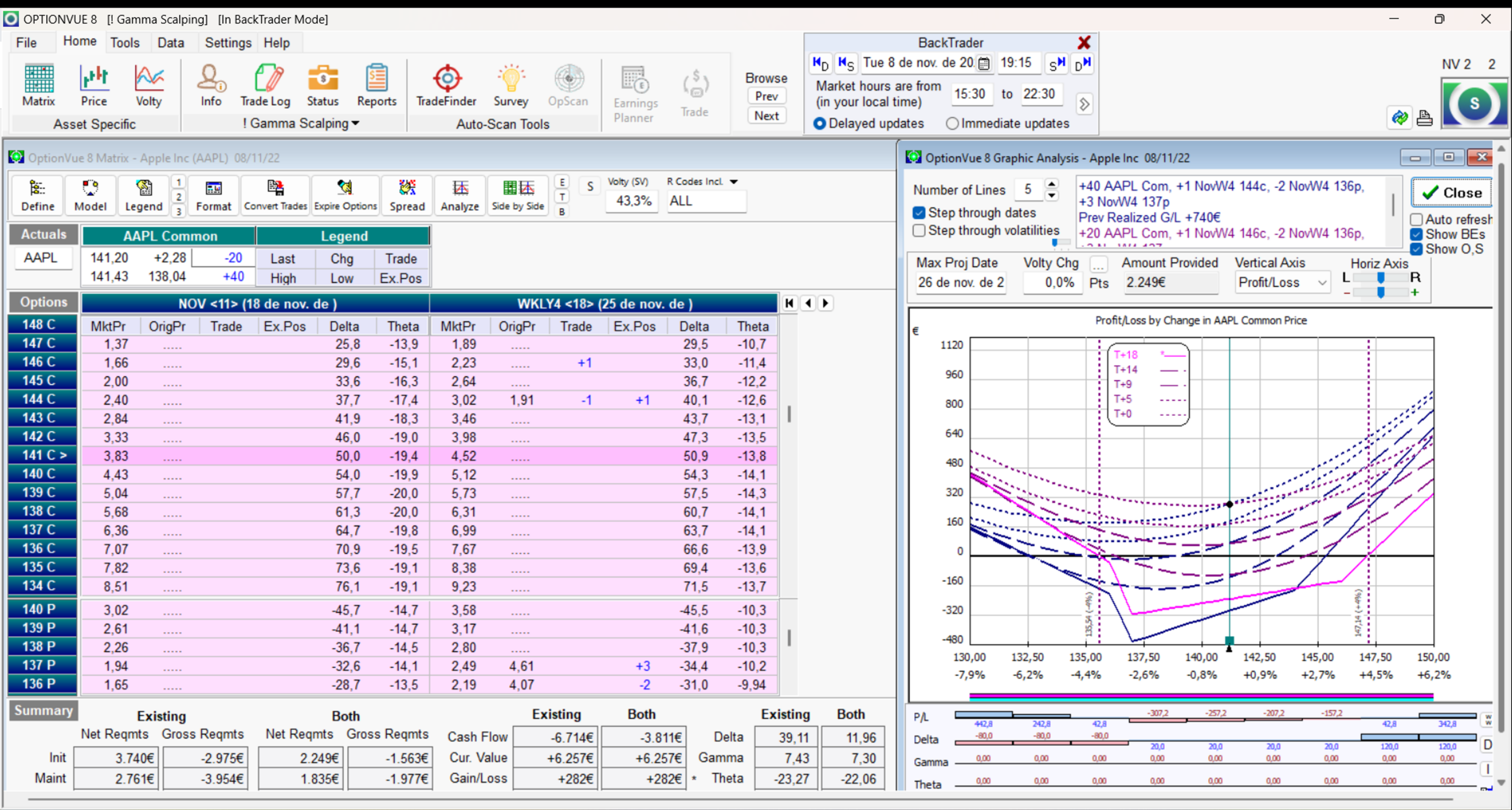Toggle the E matrix view button
Viewport: 1512px width, 810px height.
point(562,182)
